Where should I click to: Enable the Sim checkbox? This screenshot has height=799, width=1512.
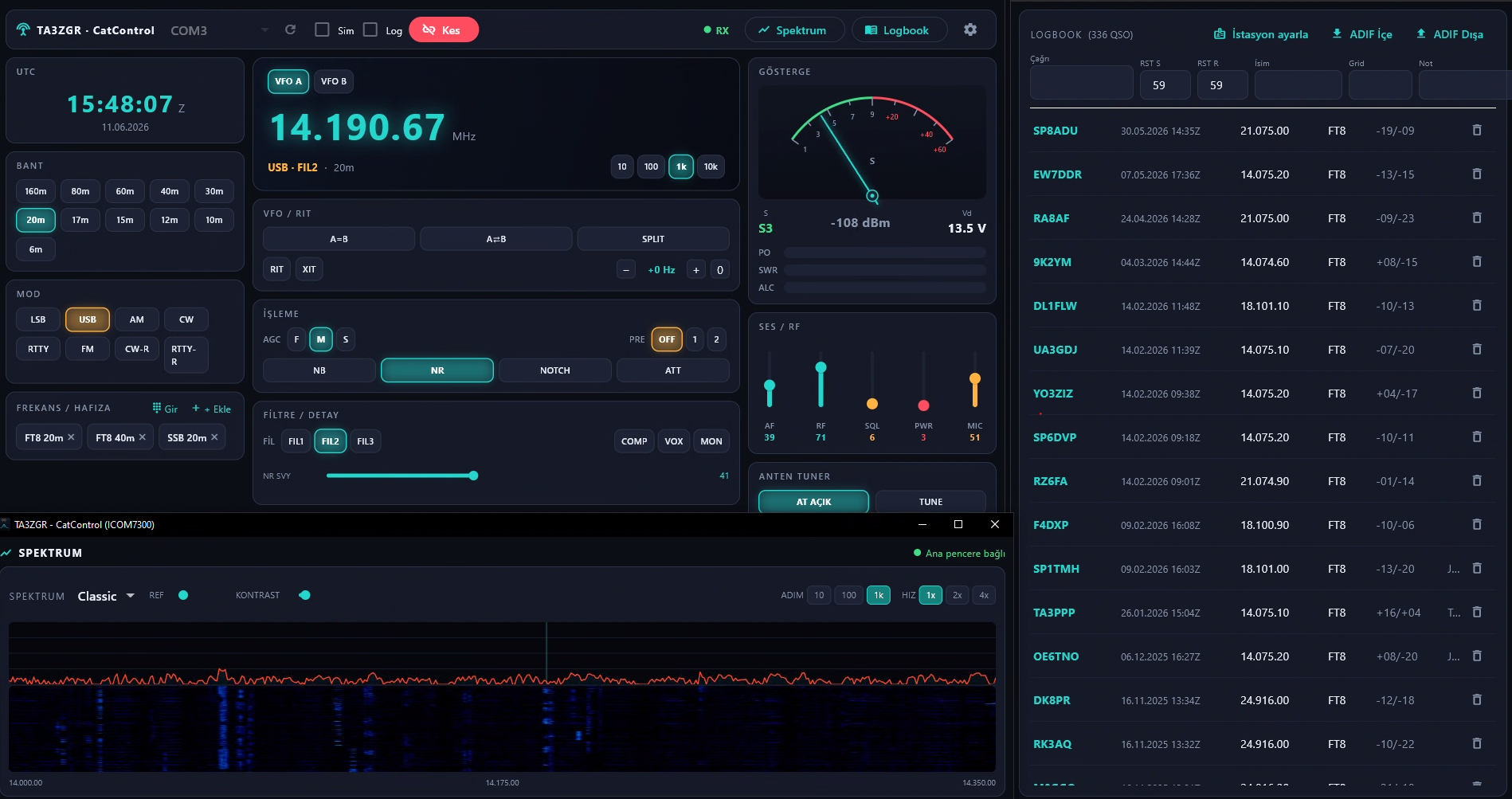(x=322, y=29)
